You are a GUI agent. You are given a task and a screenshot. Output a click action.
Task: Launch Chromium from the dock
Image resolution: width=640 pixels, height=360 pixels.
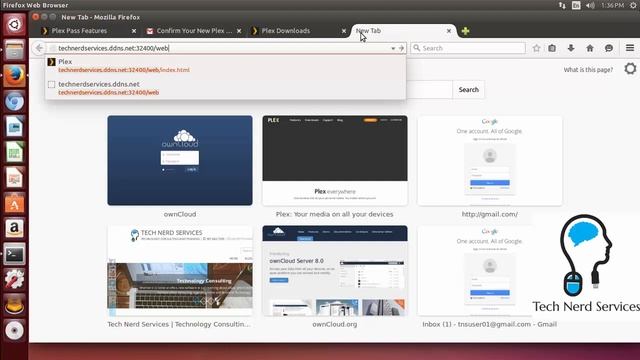(x=14, y=101)
